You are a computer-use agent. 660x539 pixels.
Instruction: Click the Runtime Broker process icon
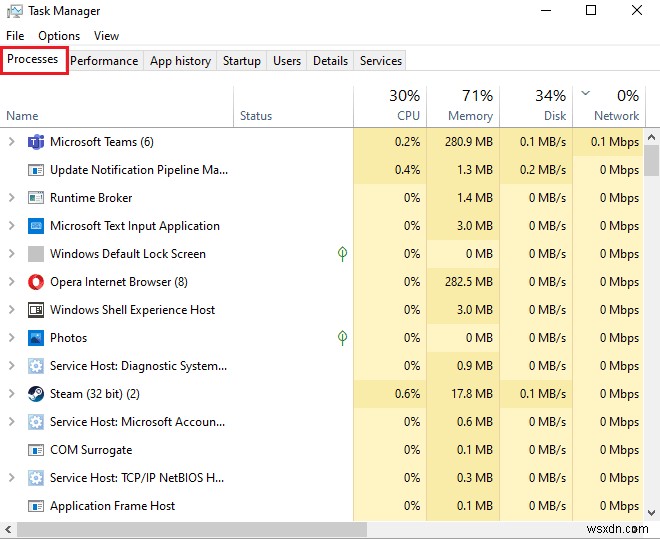36,198
